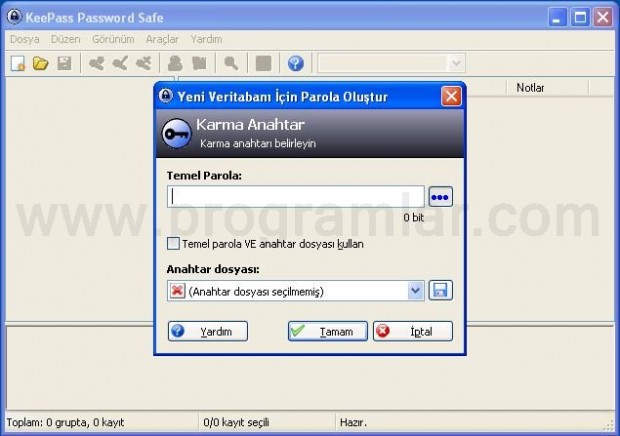This screenshot has height=436, width=620.
Task: Open the Görünüm menu
Action: pos(113,39)
